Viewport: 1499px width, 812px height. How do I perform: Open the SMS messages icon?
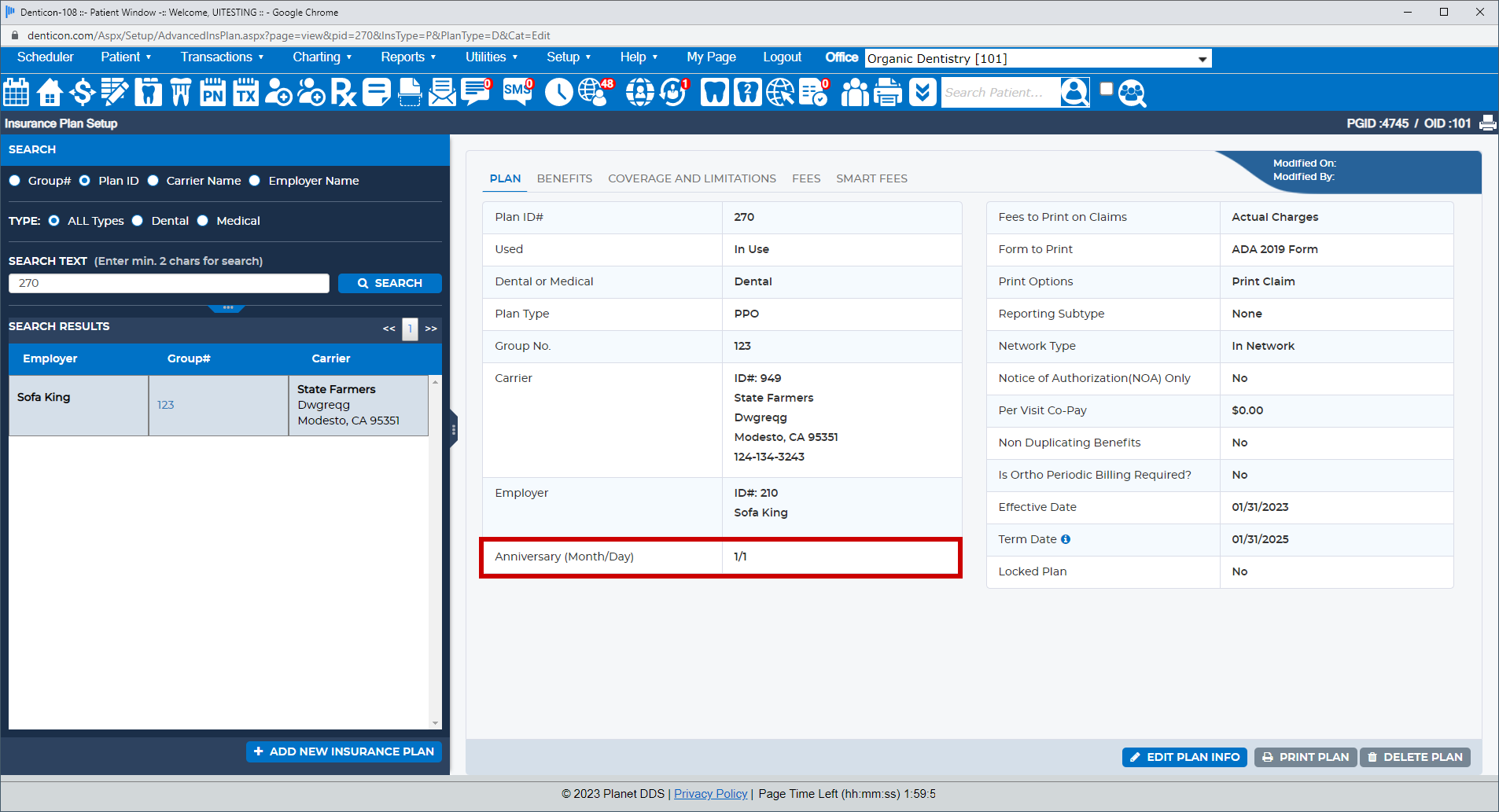[517, 93]
